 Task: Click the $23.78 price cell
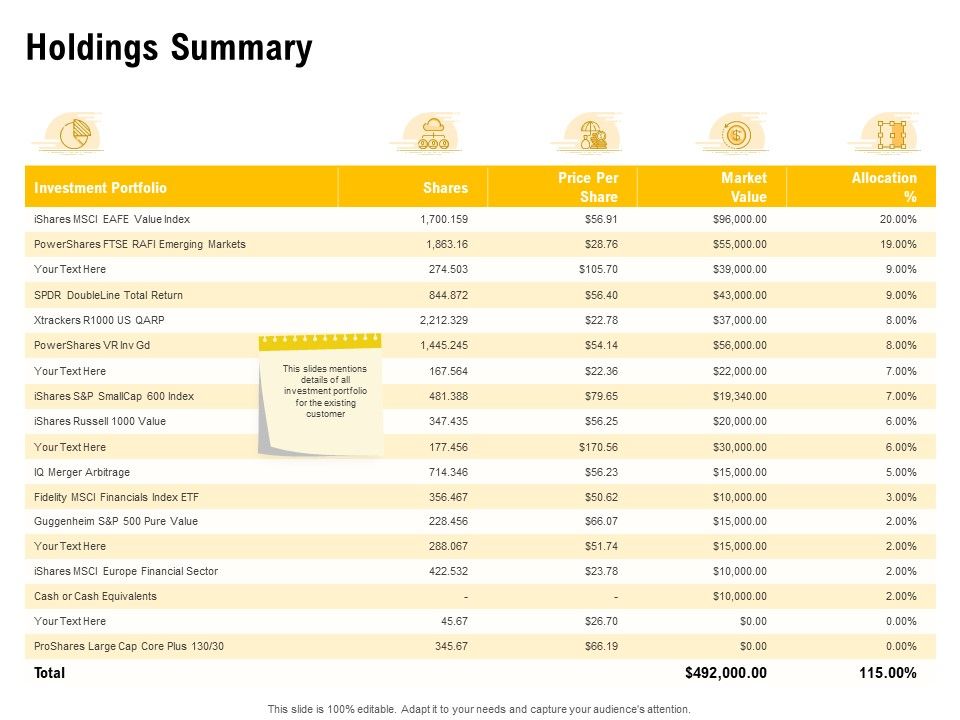(601, 571)
